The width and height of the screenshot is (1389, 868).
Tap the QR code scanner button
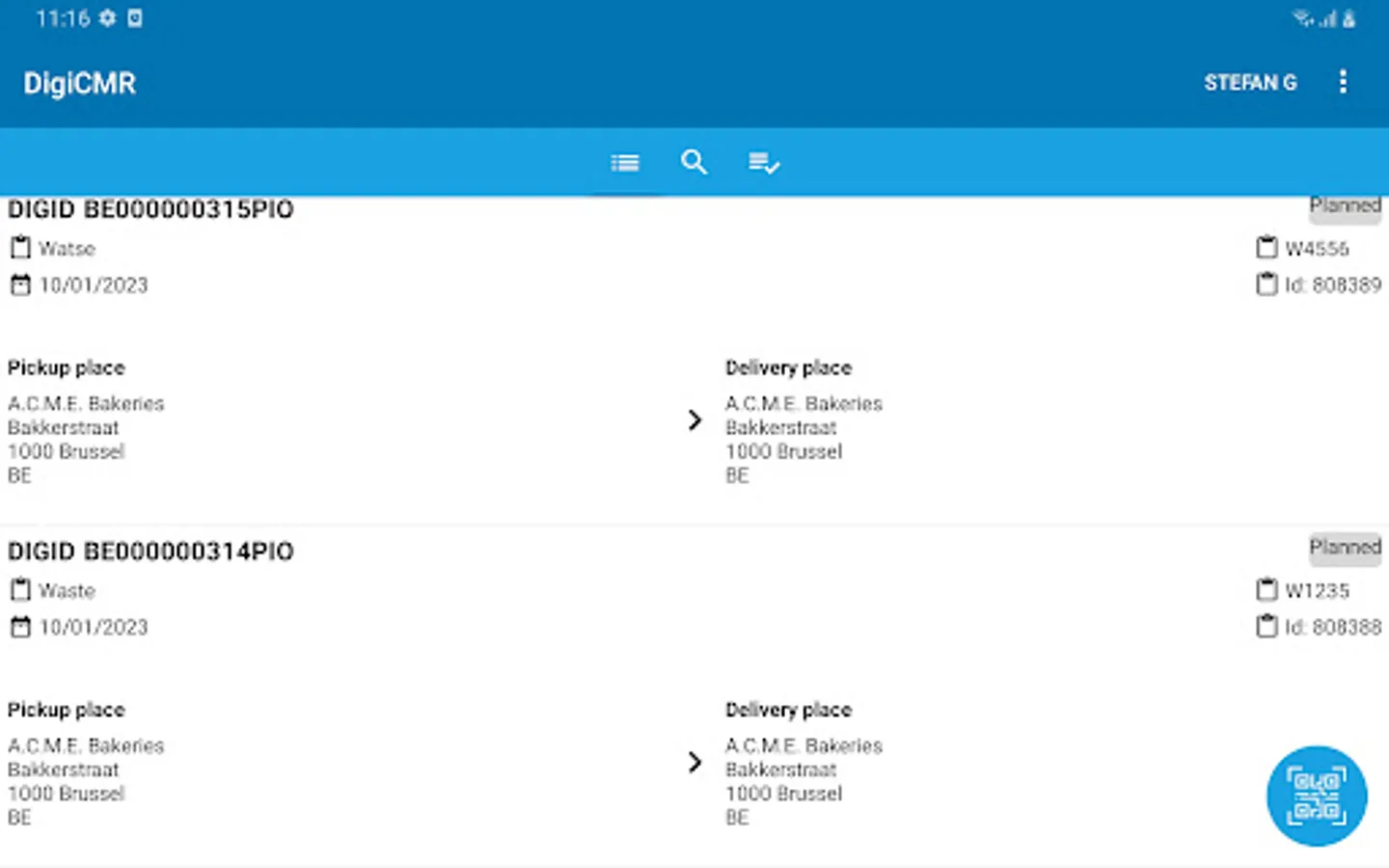(x=1316, y=796)
